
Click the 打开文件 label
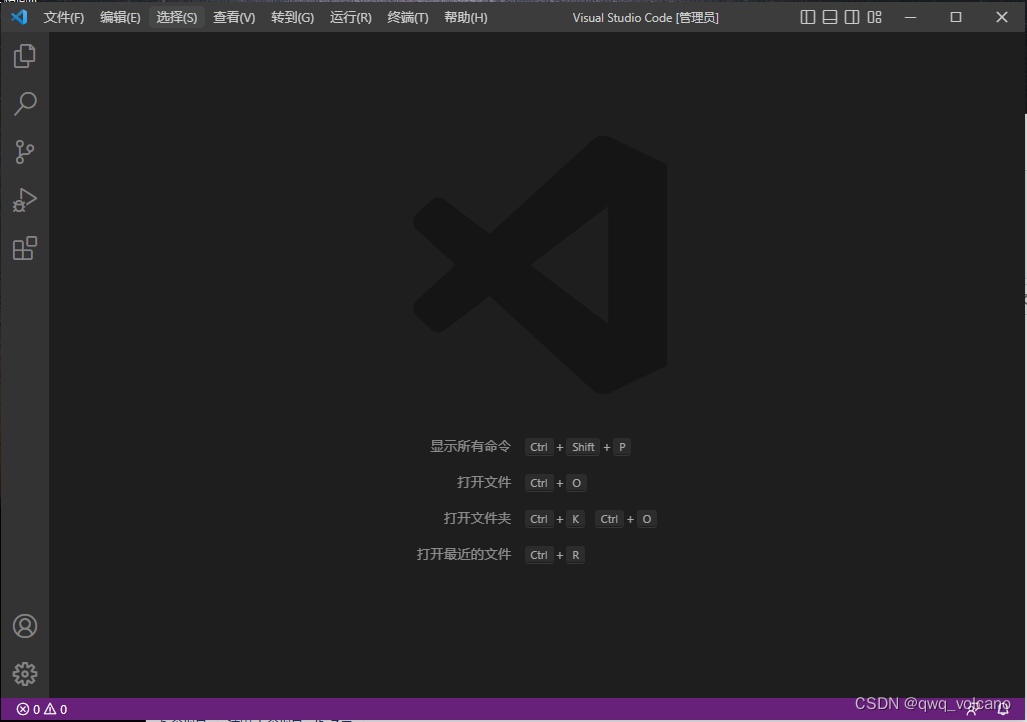click(484, 483)
